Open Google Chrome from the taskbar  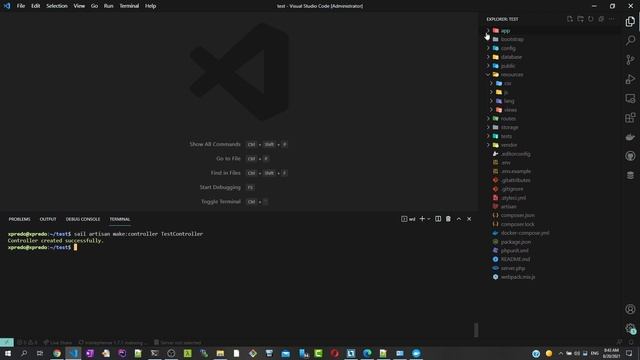pos(57,353)
